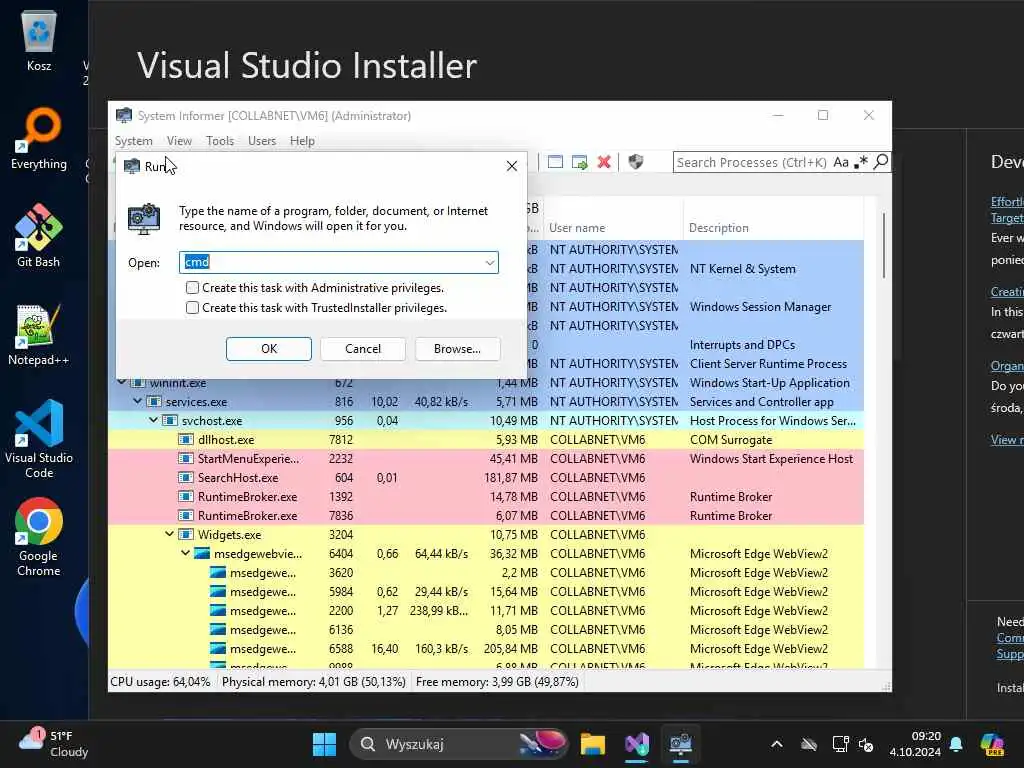Open the Notepad++ desktop shortcut

[x=39, y=335]
